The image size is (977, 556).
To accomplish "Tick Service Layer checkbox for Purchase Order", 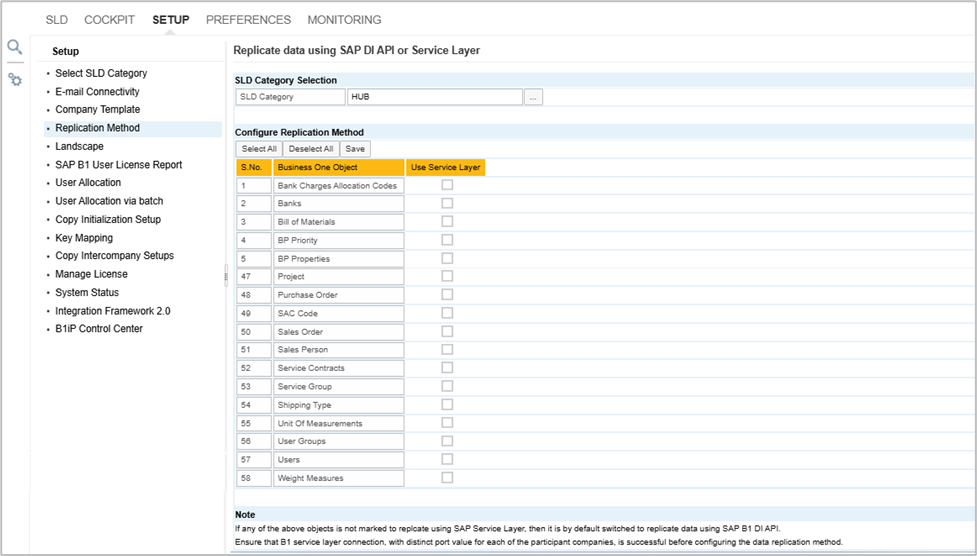I will point(447,295).
